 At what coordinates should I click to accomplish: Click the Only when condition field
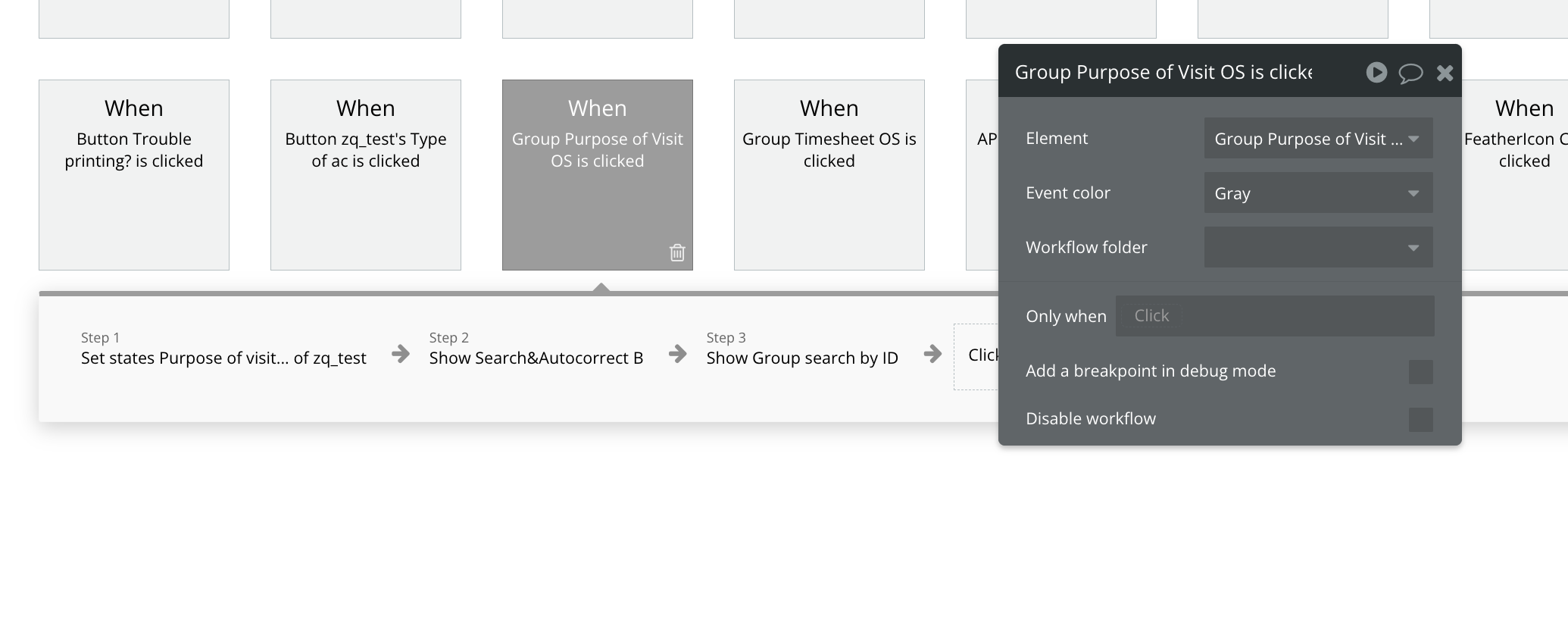pyautogui.click(x=1275, y=316)
